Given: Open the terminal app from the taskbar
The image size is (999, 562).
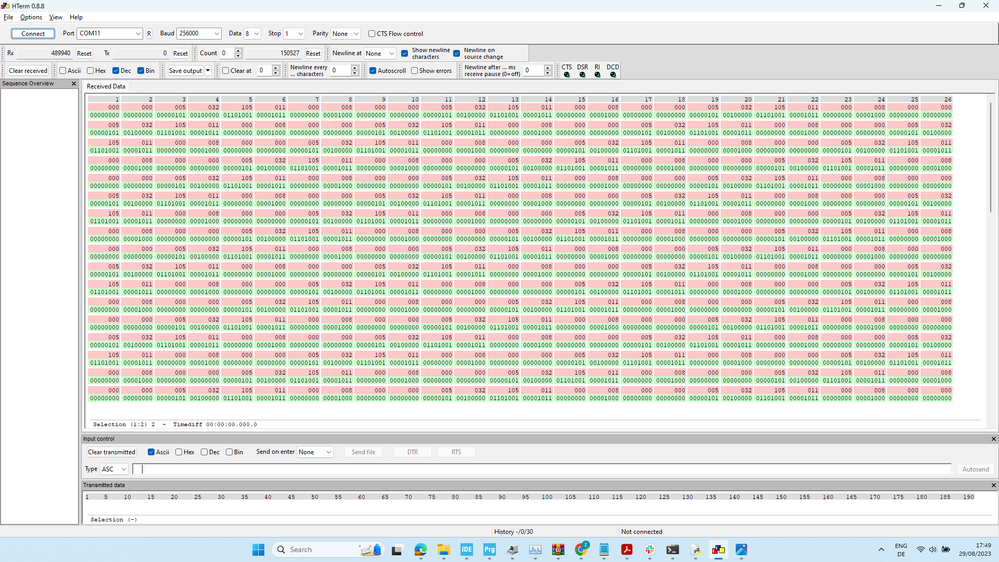Looking at the screenshot, I should tap(673, 549).
